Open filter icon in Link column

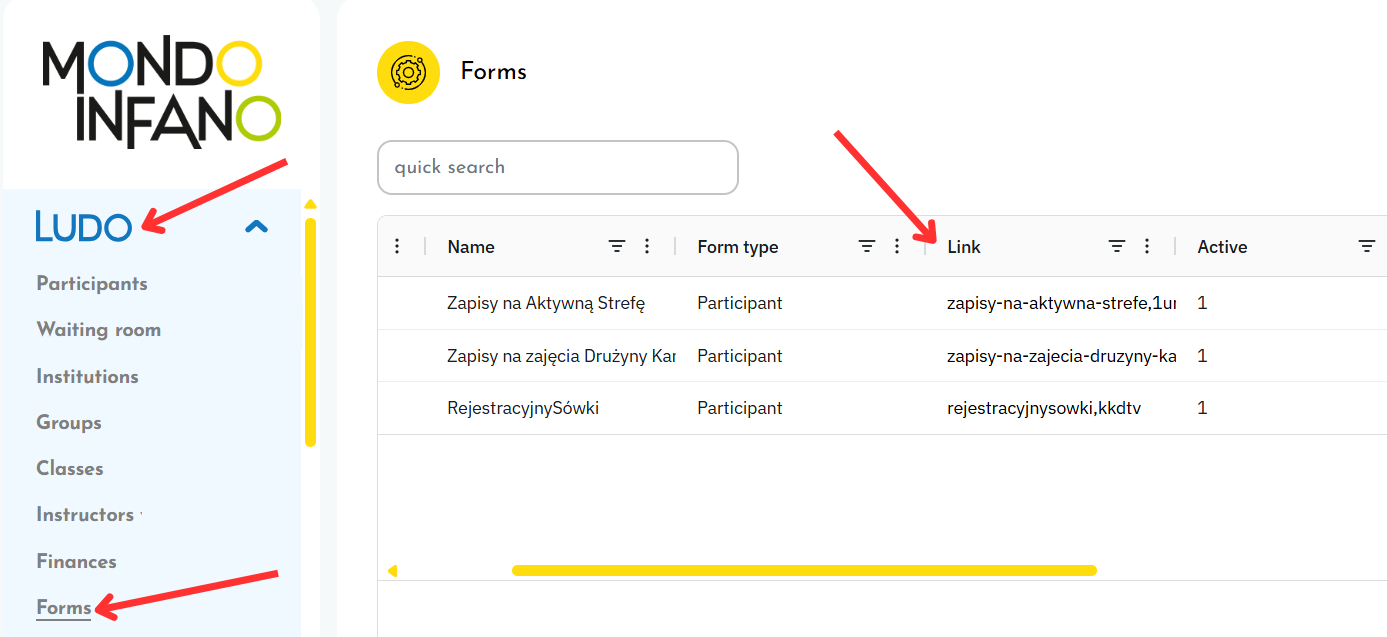pos(1117,246)
